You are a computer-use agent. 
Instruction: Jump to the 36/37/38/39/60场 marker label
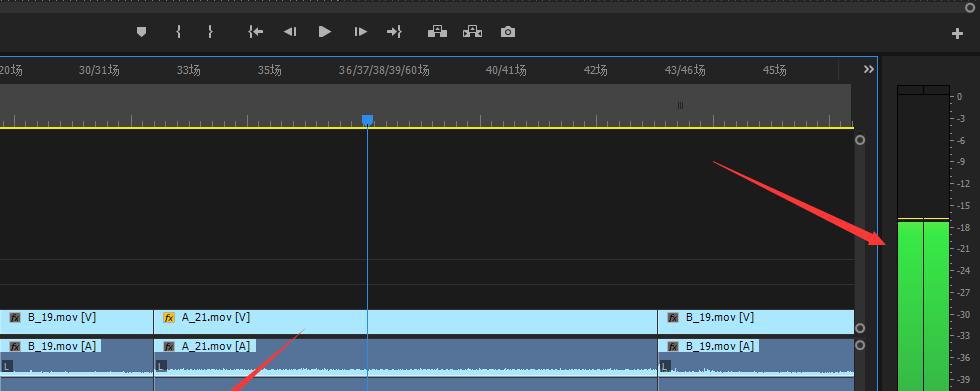tap(384, 71)
